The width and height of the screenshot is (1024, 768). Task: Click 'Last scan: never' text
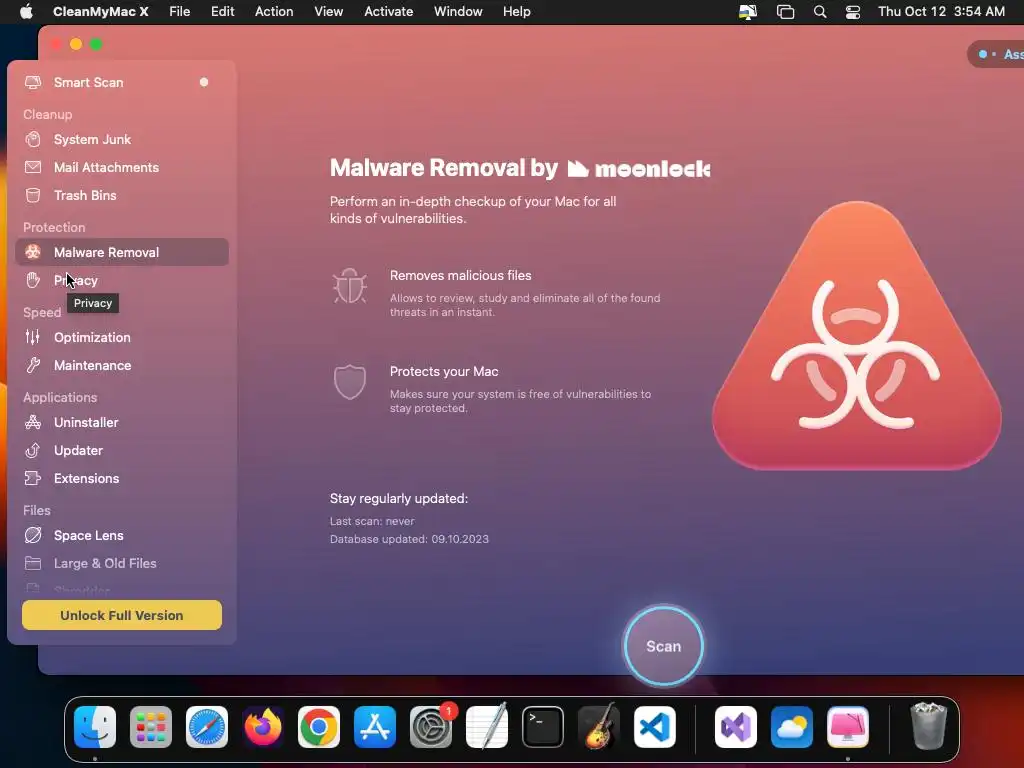pos(372,521)
